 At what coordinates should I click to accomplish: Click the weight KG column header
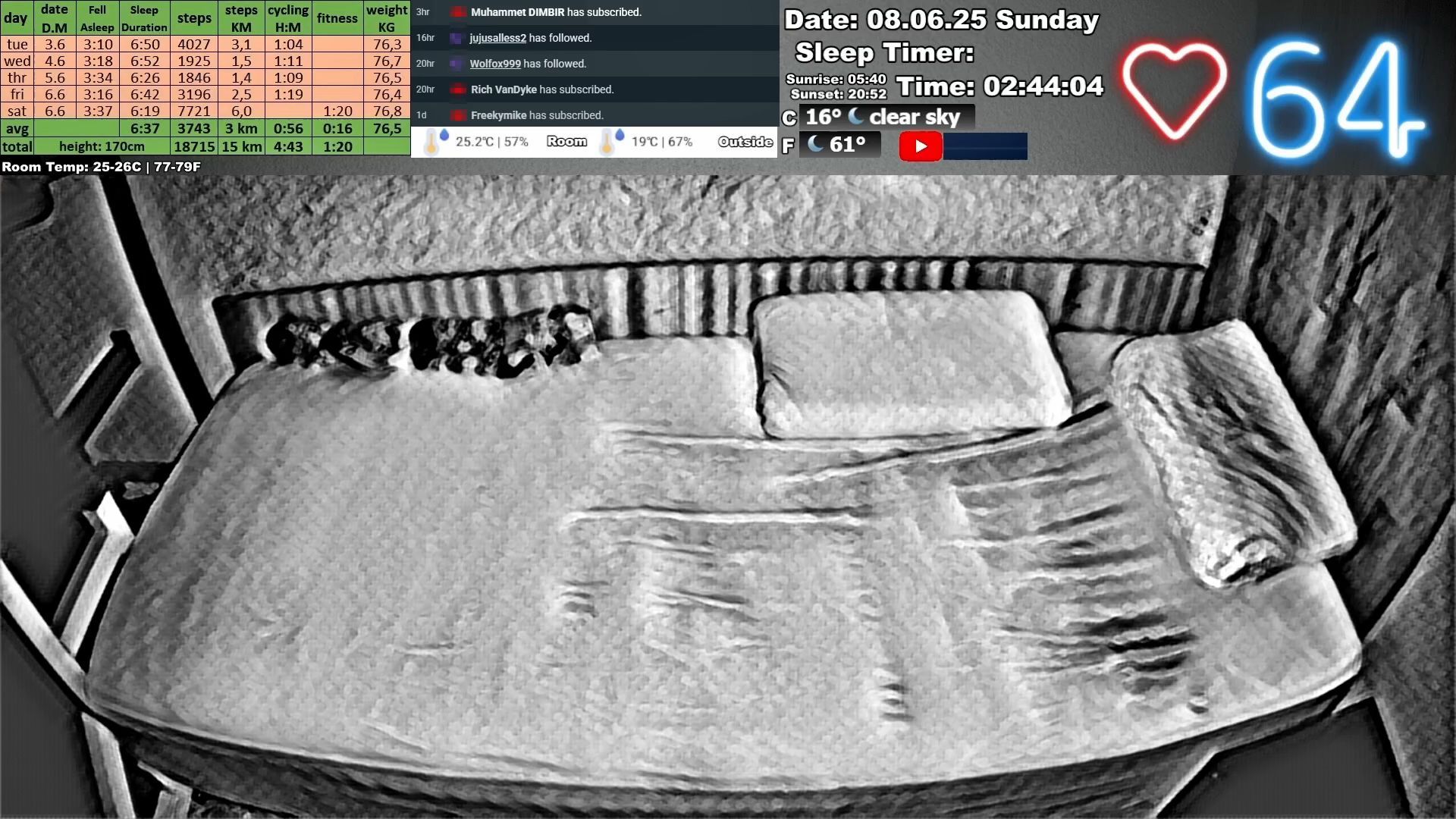387,17
